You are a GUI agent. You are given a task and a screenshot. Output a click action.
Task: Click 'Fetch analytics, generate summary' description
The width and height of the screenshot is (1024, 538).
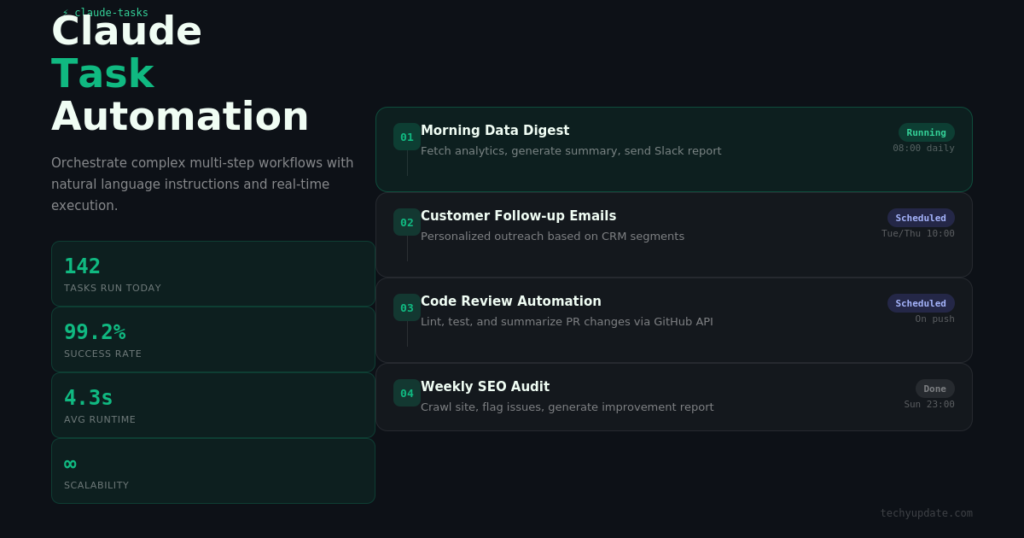click(571, 151)
